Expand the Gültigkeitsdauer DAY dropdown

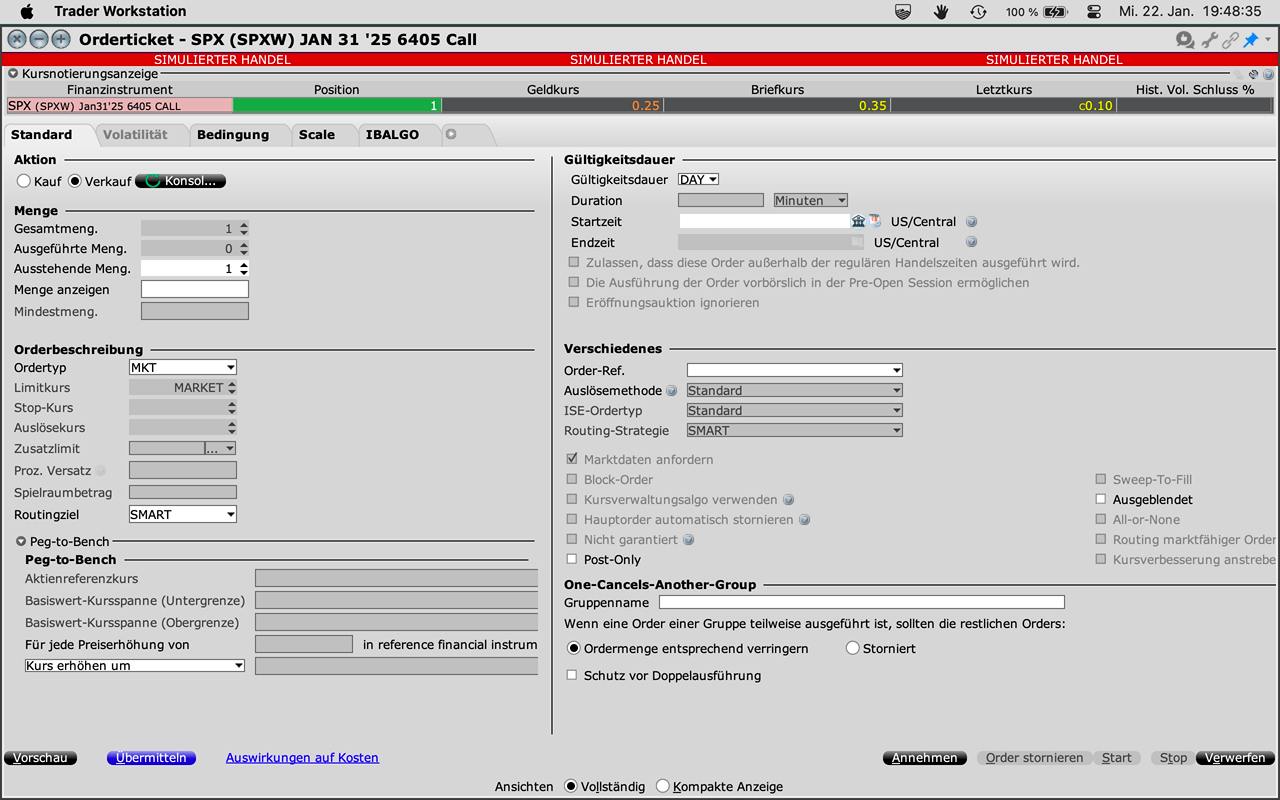pos(698,180)
